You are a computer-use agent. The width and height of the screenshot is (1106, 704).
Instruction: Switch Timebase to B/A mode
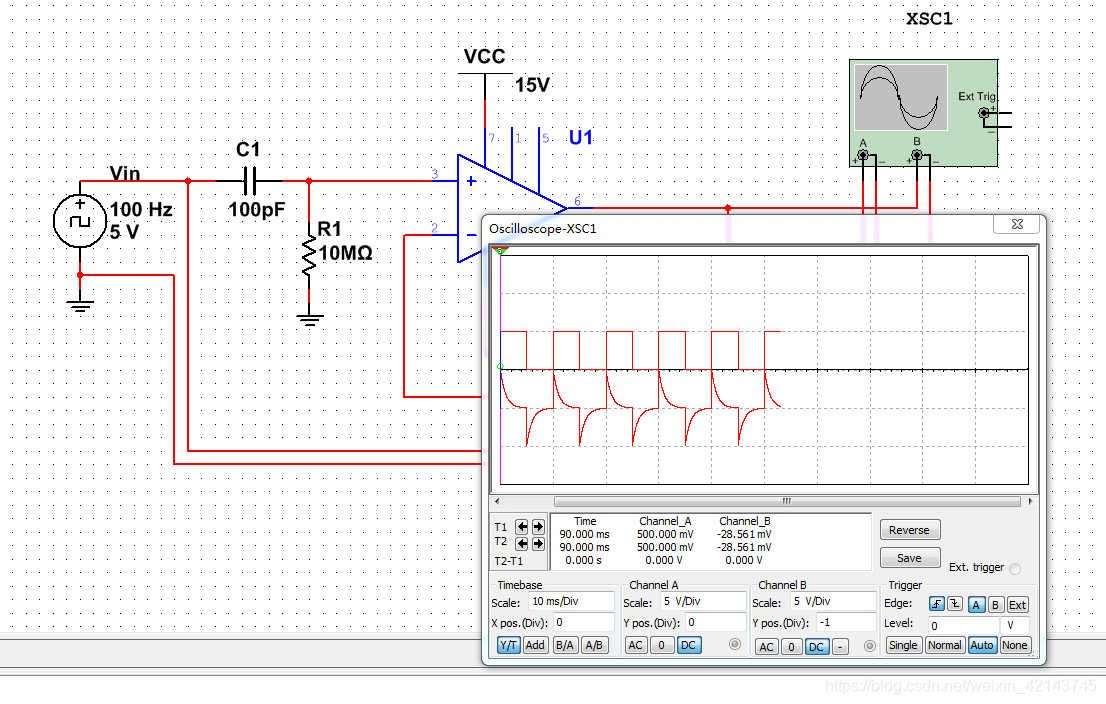(564, 645)
